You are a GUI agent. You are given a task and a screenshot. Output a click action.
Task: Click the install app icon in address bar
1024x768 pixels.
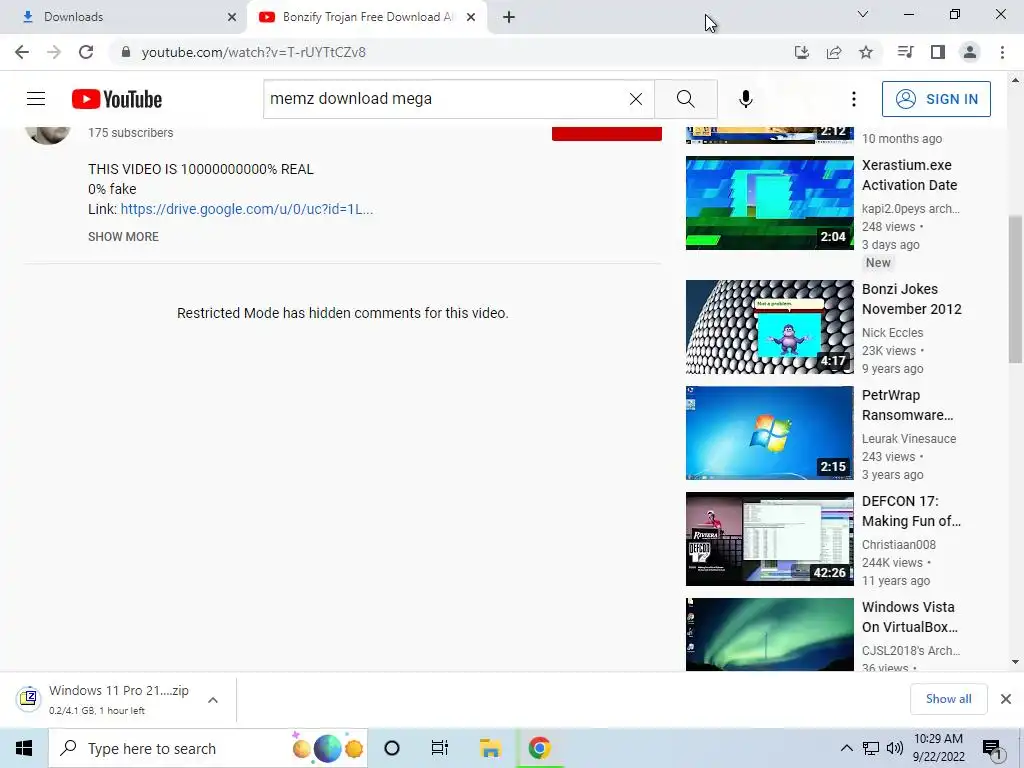802,52
